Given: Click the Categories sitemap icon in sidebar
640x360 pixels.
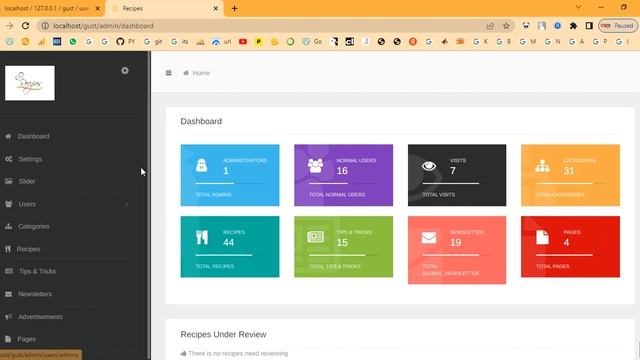Looking at the screenshot, I should [x=9, y=226].
